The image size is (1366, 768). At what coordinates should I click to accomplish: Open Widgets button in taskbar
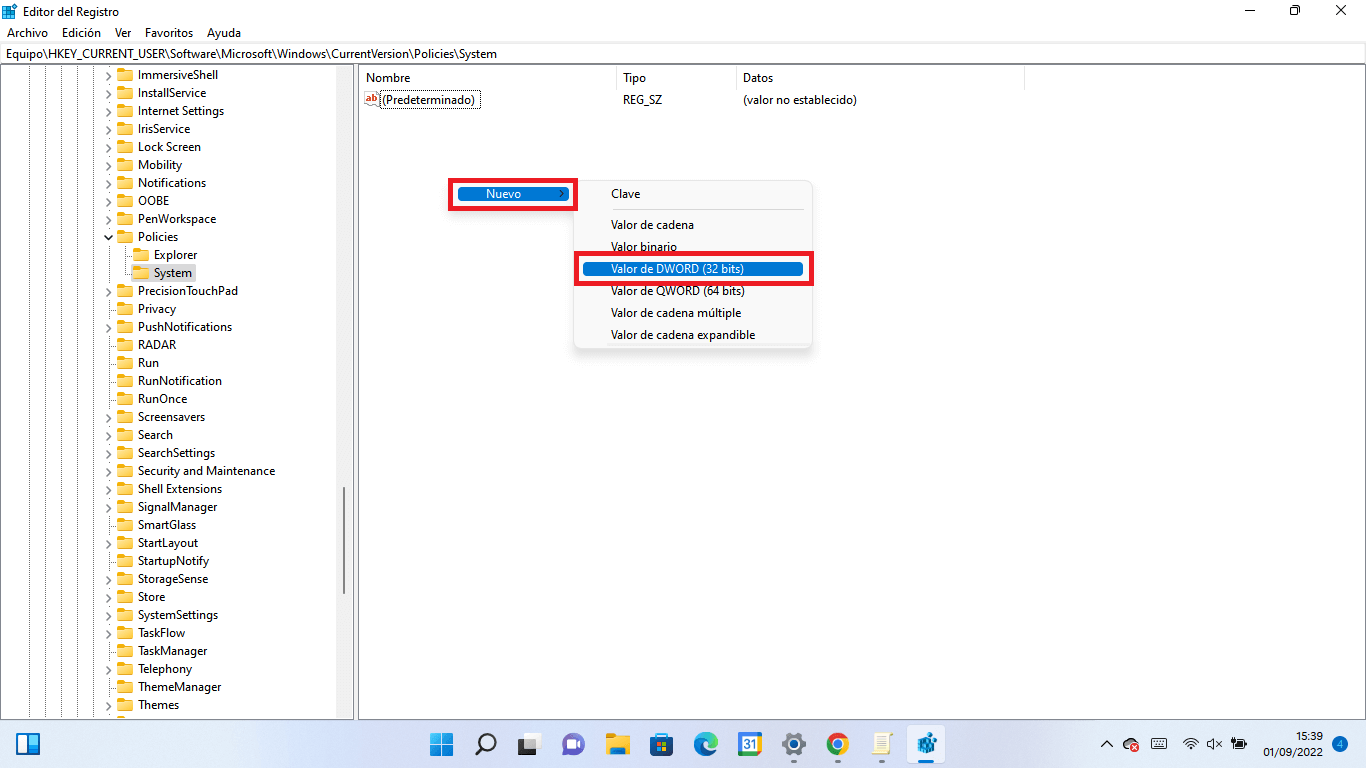coord(28,744)
